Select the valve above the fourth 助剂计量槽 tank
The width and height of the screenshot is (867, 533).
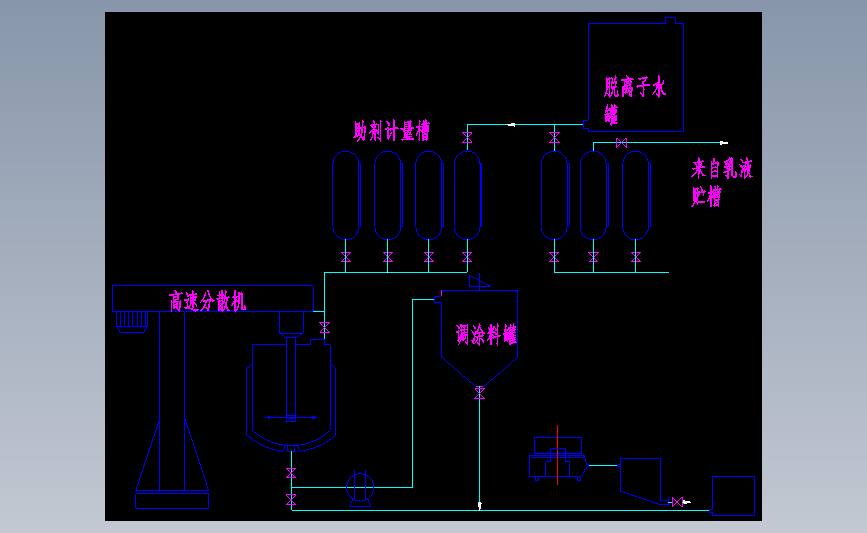point(467,138)
